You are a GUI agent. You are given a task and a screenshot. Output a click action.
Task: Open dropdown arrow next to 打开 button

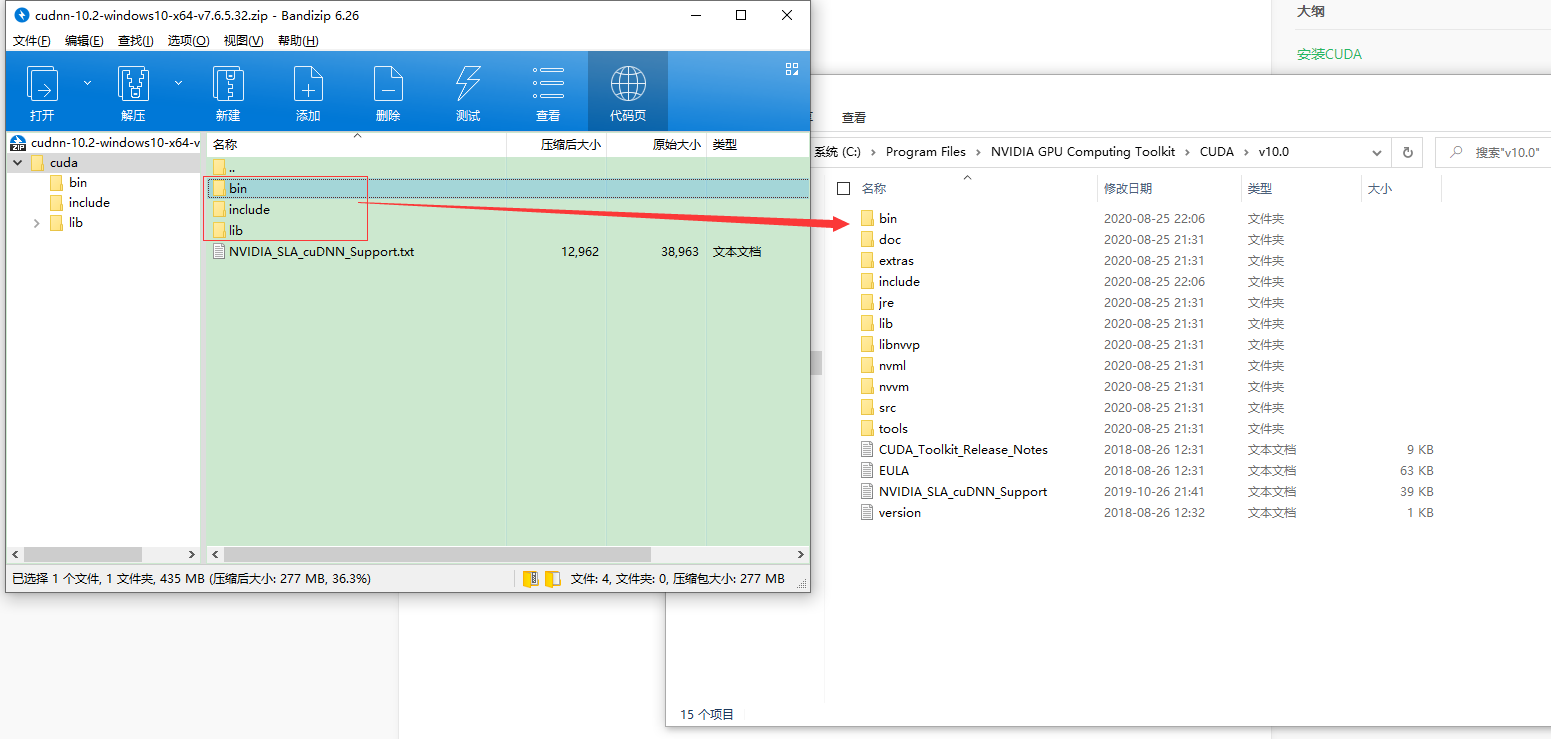pyautogui.click(x=87, y=83)
